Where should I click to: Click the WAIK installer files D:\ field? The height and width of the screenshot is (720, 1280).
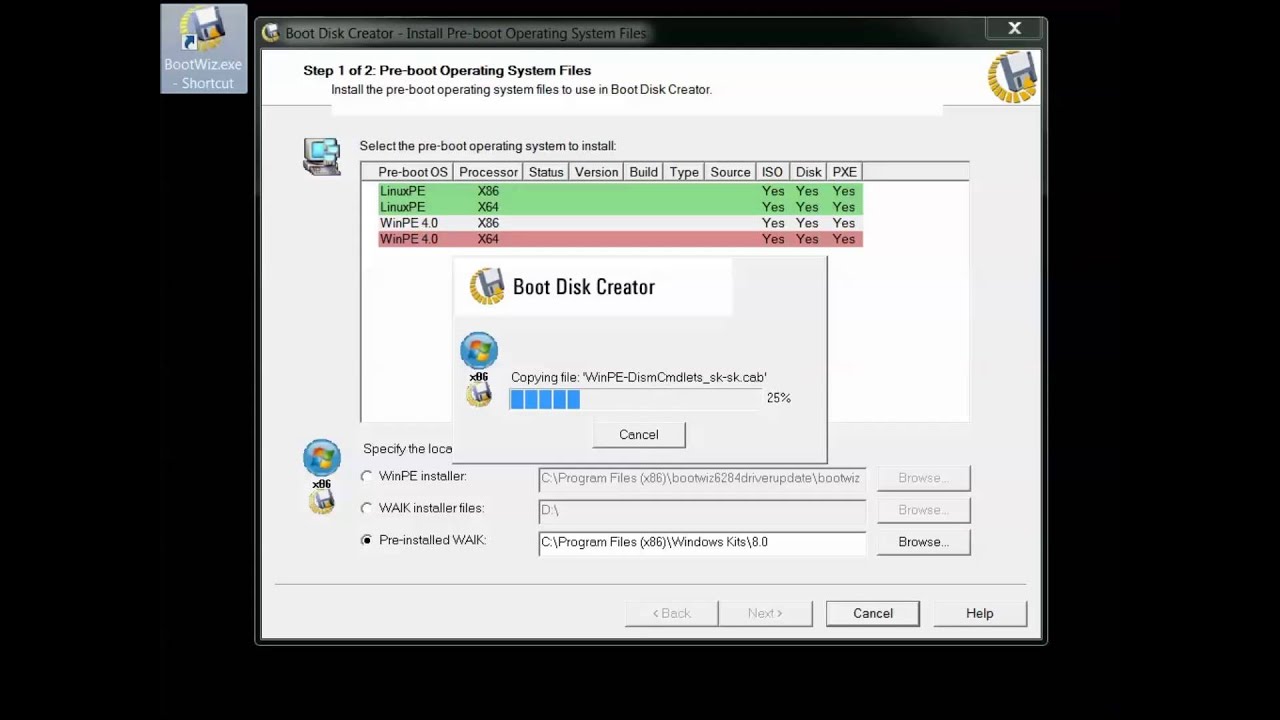tap(702, 510)
